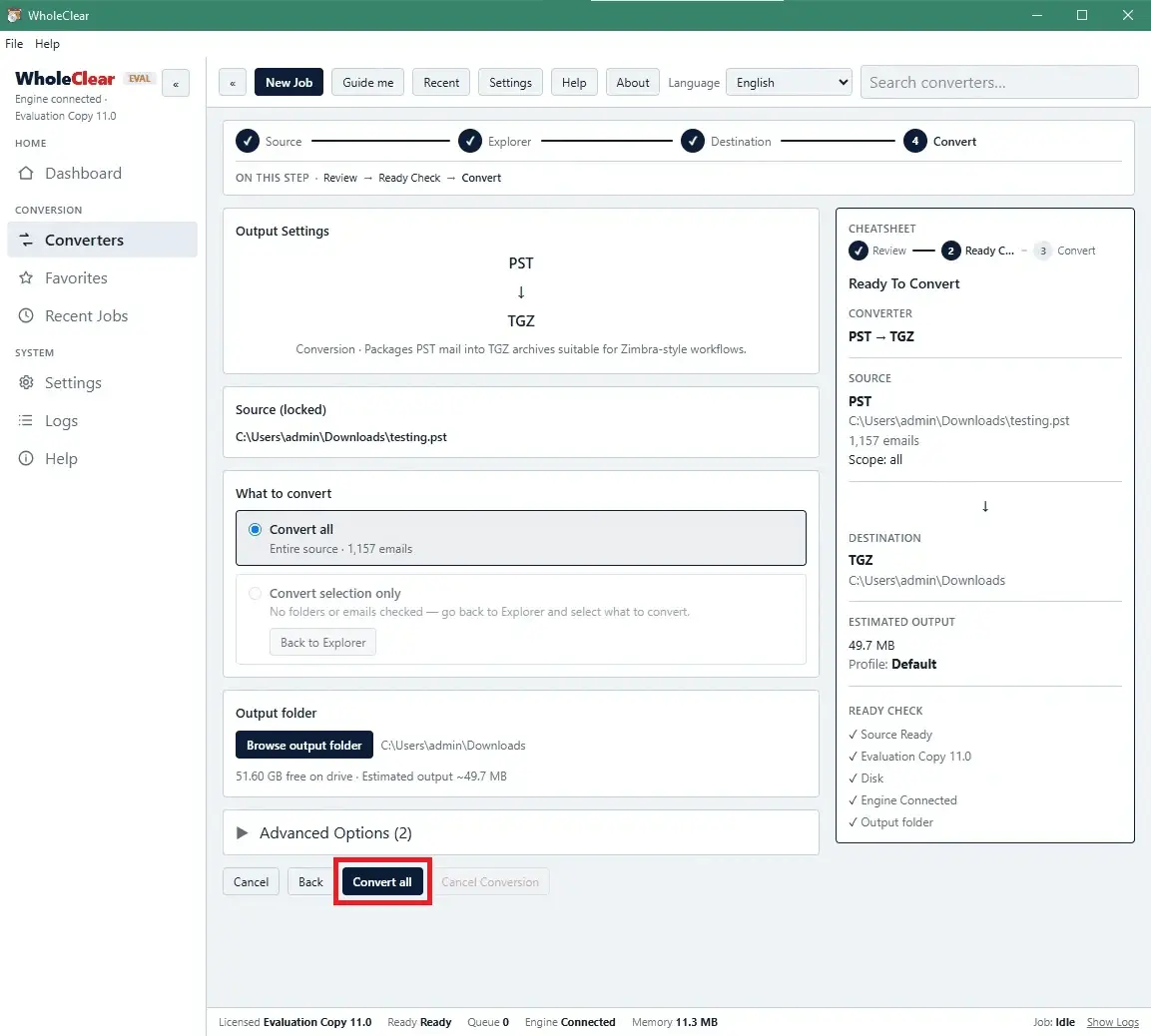Click the Disk ready check item
Image resolution: width=1151 pixels, height=1036 pixels.
click(x=866, y=778)
